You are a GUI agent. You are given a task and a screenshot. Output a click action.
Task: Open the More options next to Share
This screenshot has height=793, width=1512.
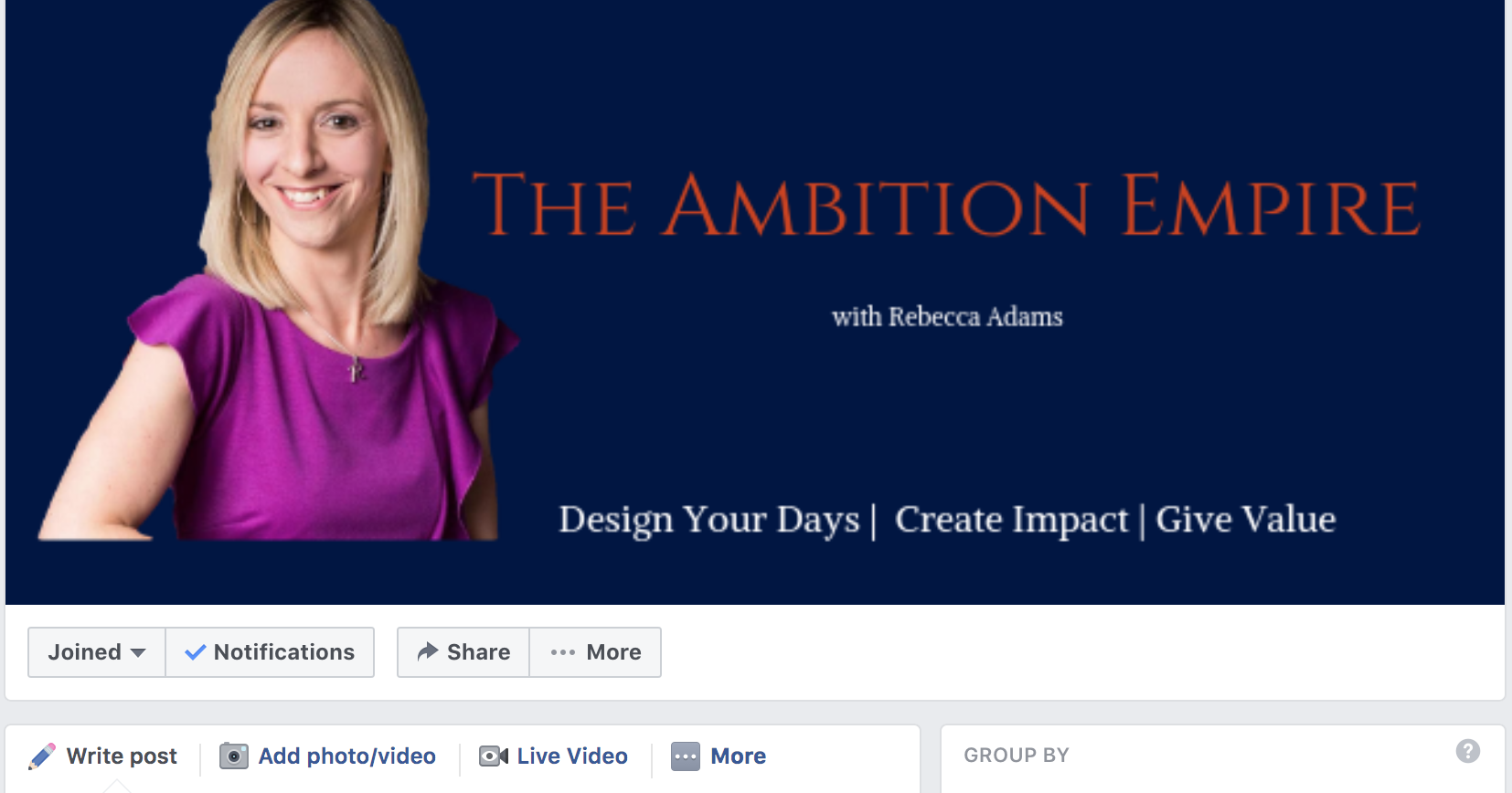595,652
